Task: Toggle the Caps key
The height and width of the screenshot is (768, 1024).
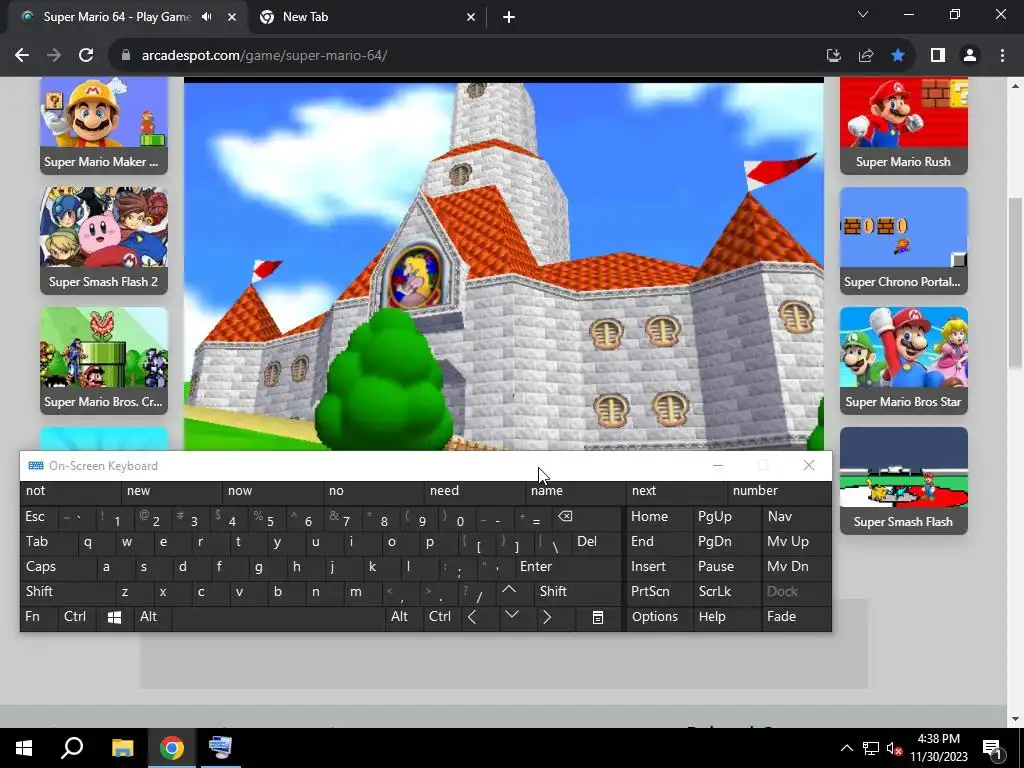Action: [59, 567]
